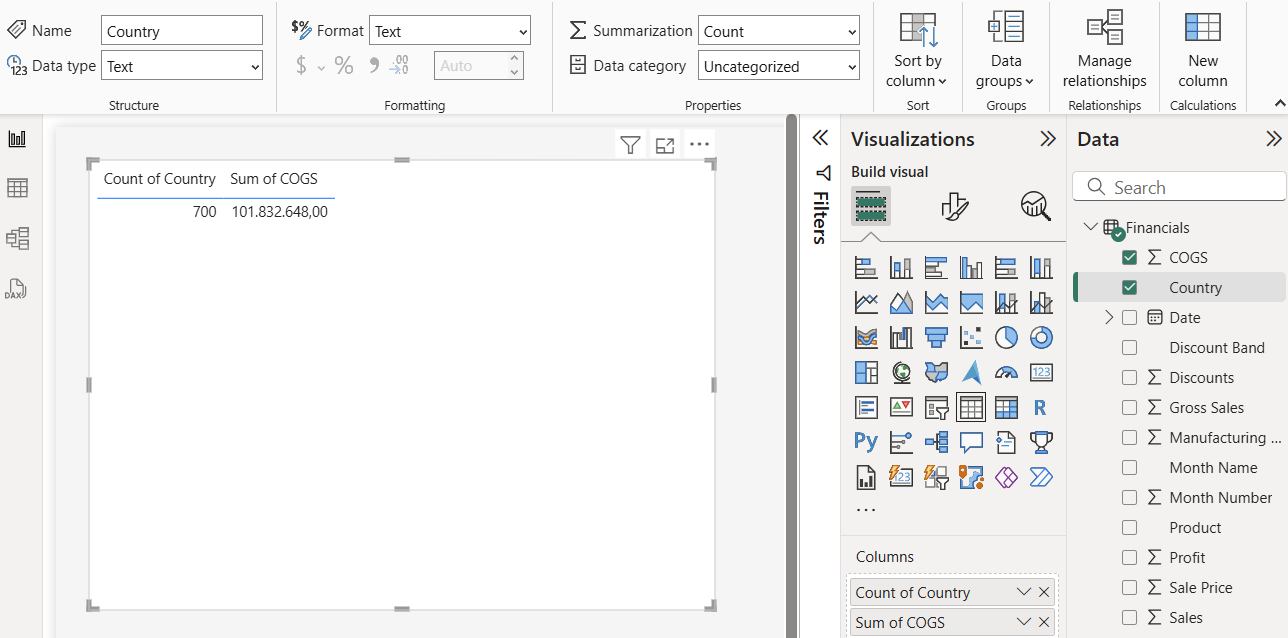
Task: Check the Gross Sales field checkbox
Action: (1129, 407)
